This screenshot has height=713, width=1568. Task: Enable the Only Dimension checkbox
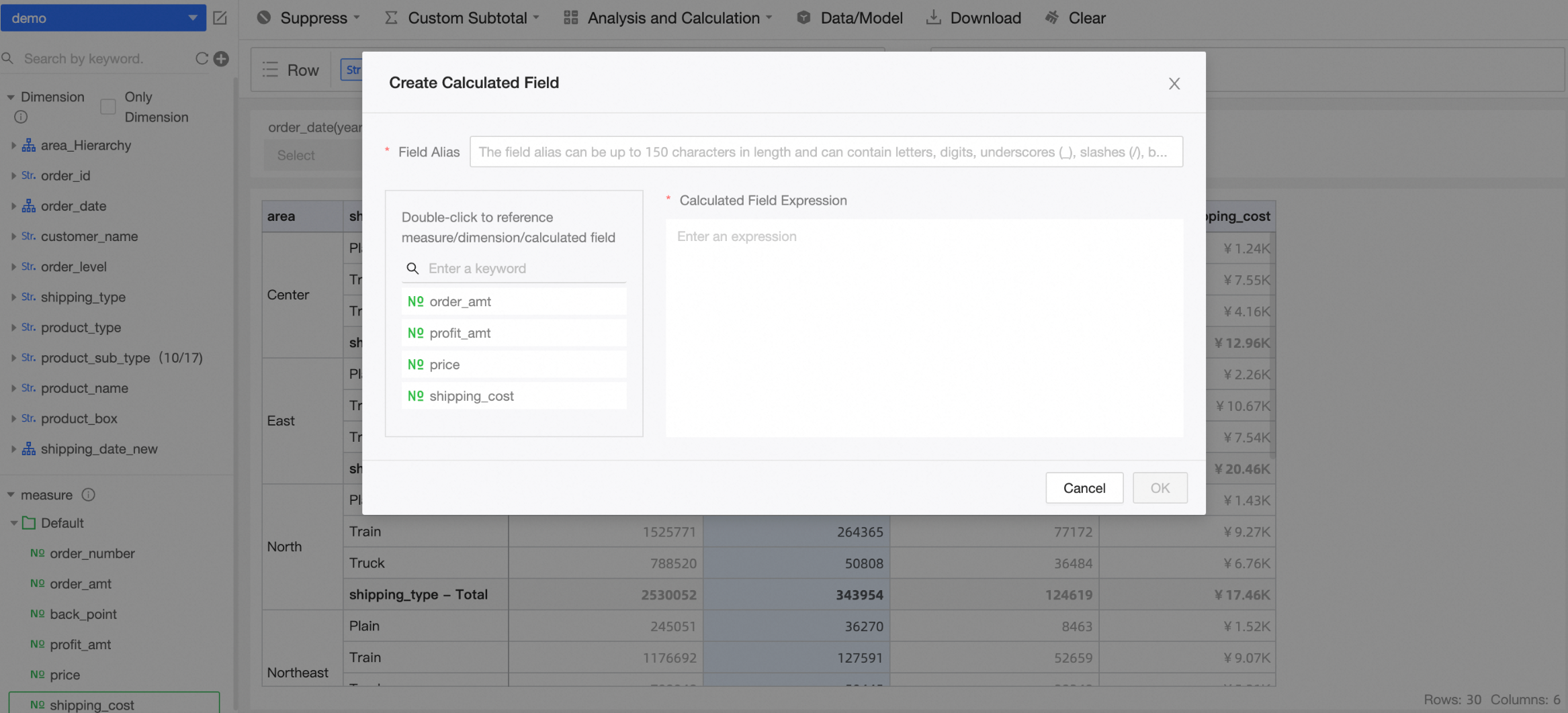[x=108, y=107]
